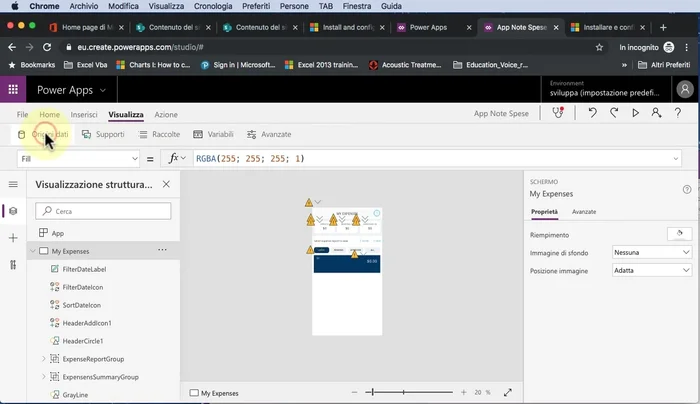This screenshot has width=700, height=404.
Task: Open a new browser tab
Action: click(663, 27)
